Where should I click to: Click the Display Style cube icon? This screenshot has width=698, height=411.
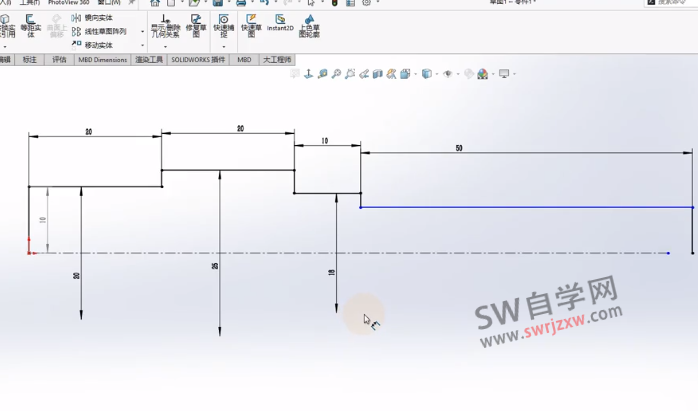pos(426,74)
